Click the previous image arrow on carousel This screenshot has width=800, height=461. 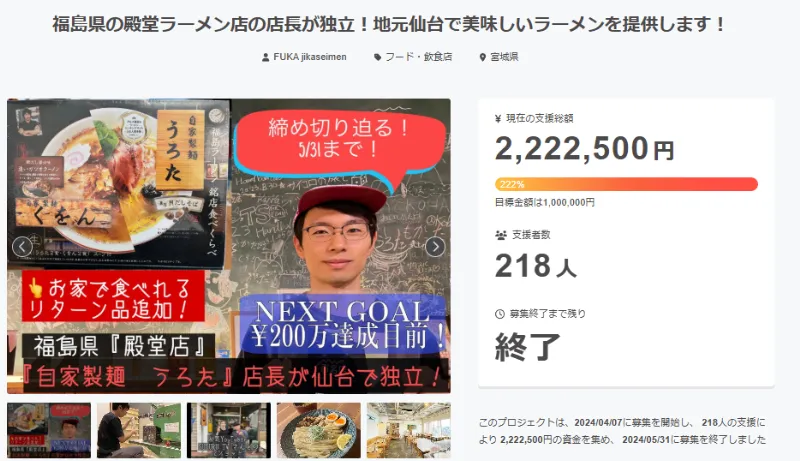(x=22, y=247)
